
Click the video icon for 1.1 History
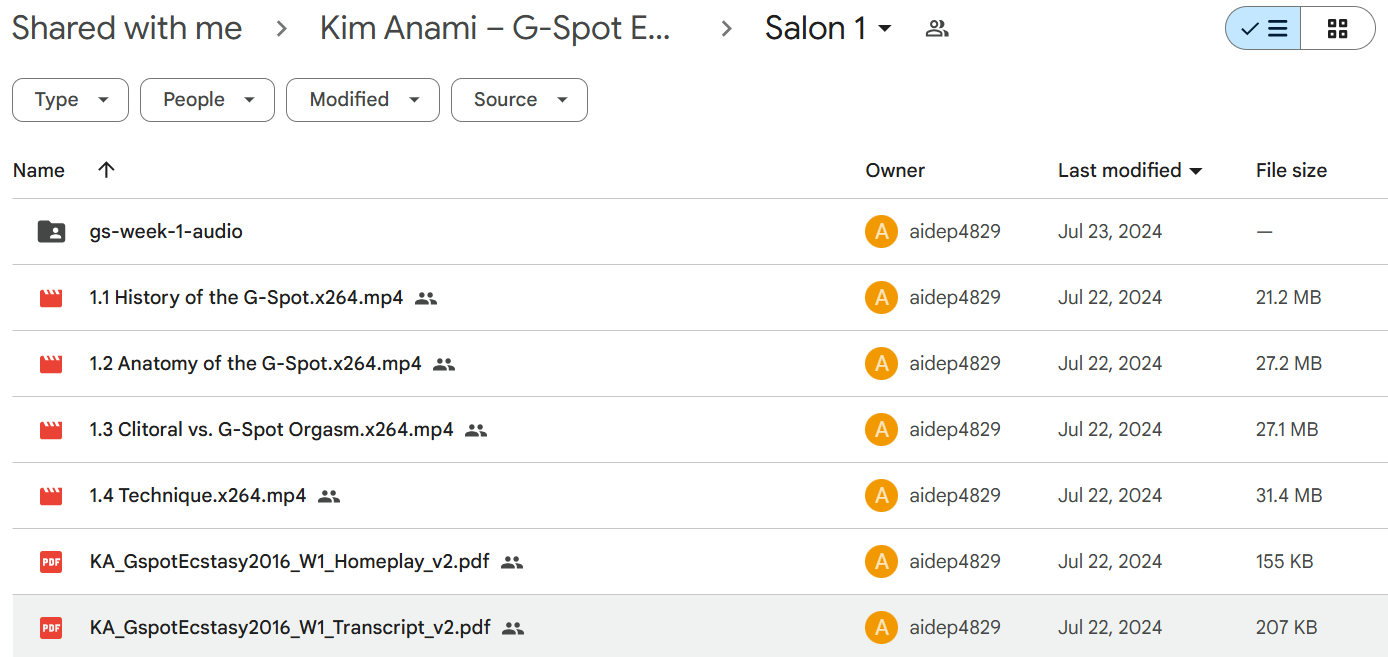pyautogui.click(x=51, y=298)
